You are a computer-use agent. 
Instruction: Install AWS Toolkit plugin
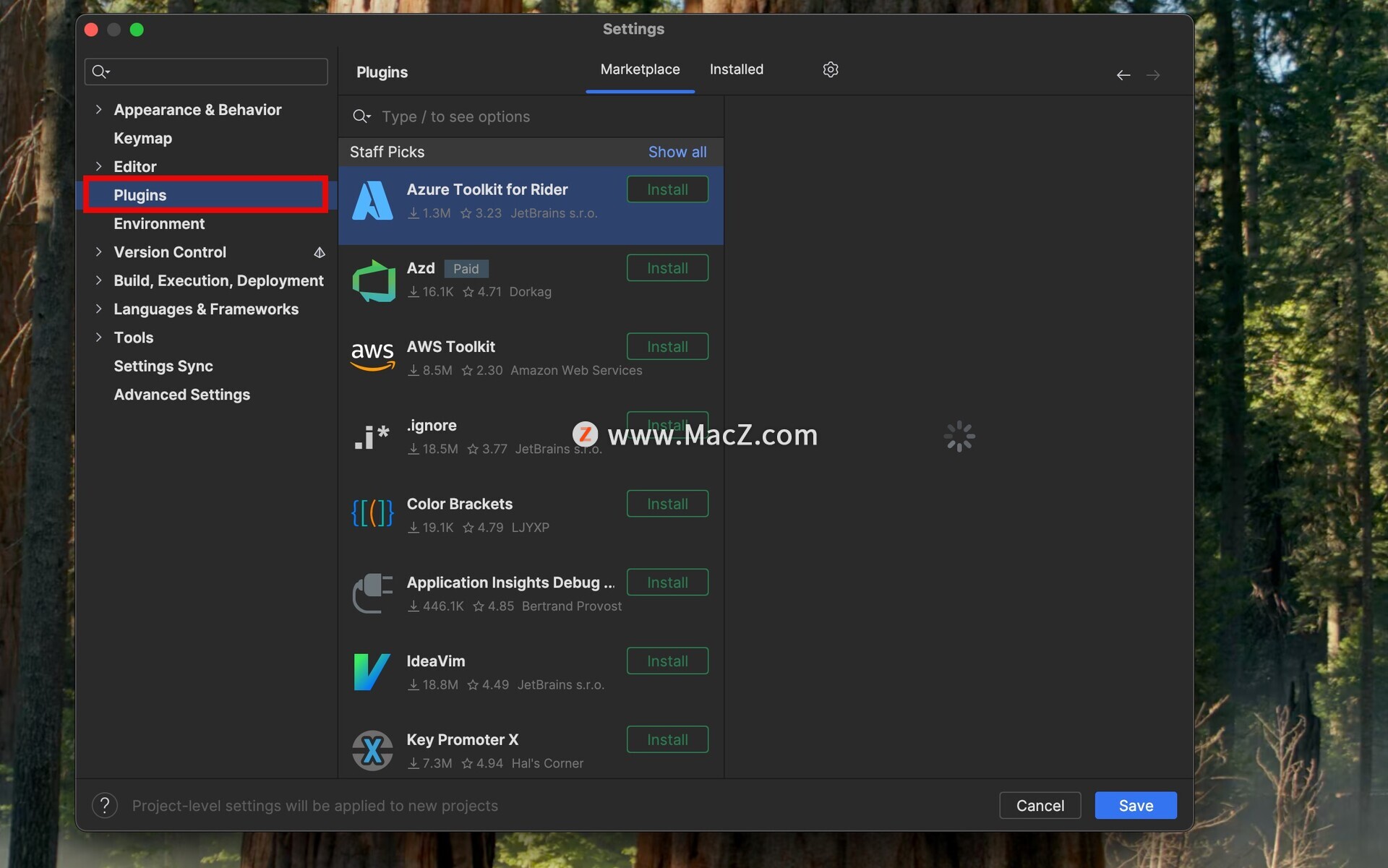667,347
